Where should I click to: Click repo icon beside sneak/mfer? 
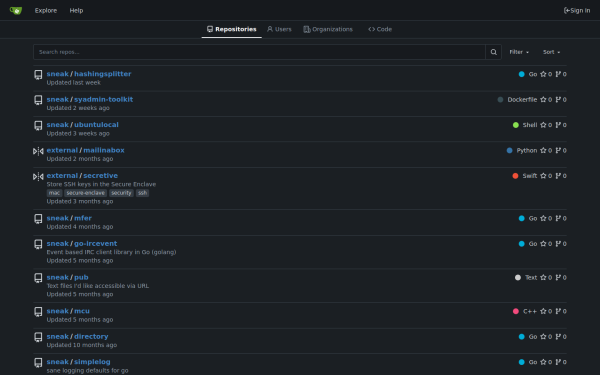coord(38,219)
